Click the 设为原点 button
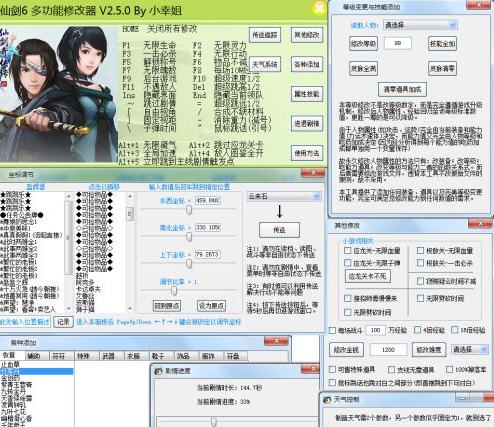Viewport: 494px width, 427px height. click(211, 306)
